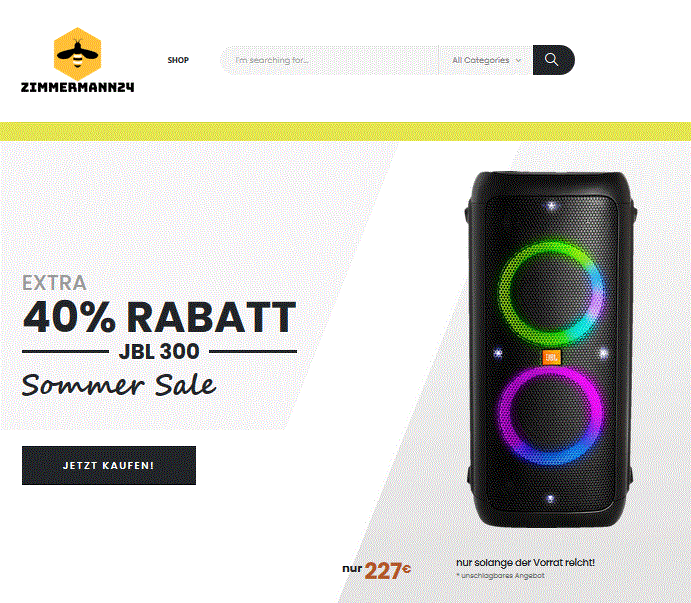The height and width of the screenshot is (603, 691).
Task: Click the JETZT KAUFEN! button
Action: 109,465
